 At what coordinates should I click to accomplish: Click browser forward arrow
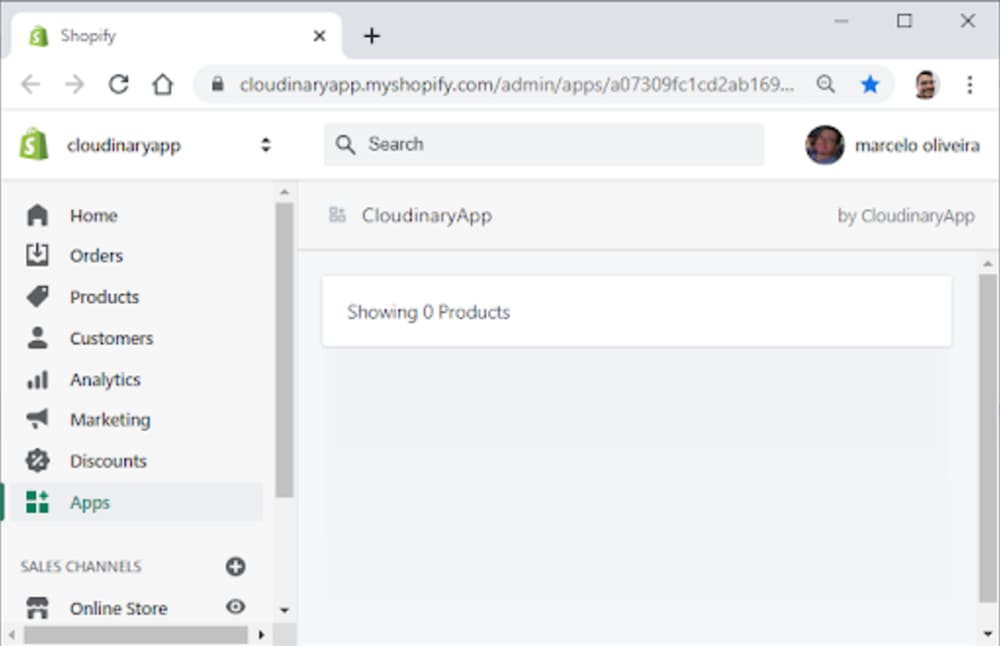coord(75,84)
